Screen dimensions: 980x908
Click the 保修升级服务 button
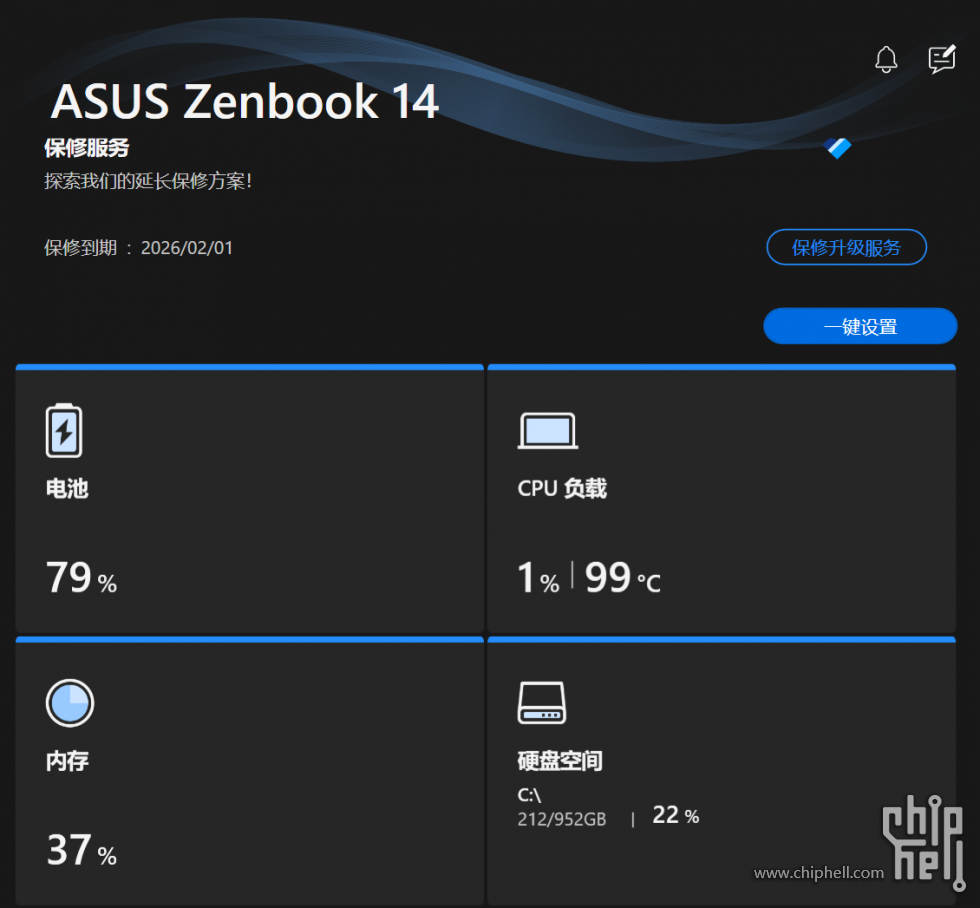[x=846, y=247]
